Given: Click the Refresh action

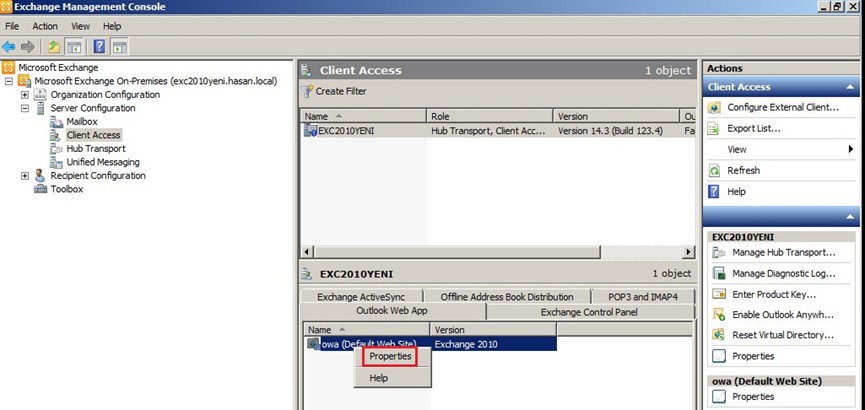Looking at the screenshot, I should click(743, 171).
